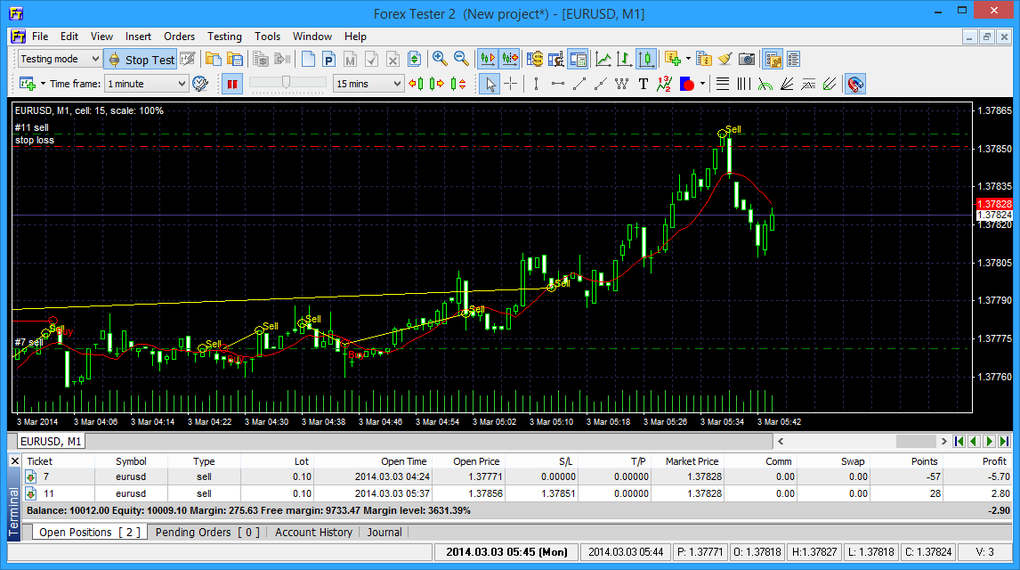Click the save project icon
The width and height of the screenshot is (1020, 570).
coord(234,59)
